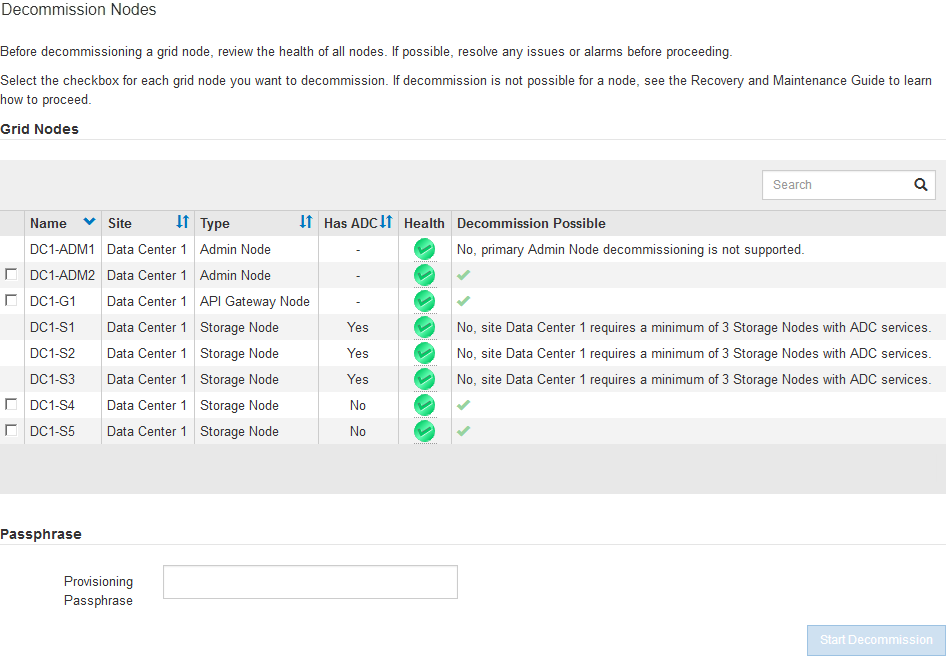Select the checkbox for node DC1-ADM2
Screen dimensions: 946x656
pos(11,274)
